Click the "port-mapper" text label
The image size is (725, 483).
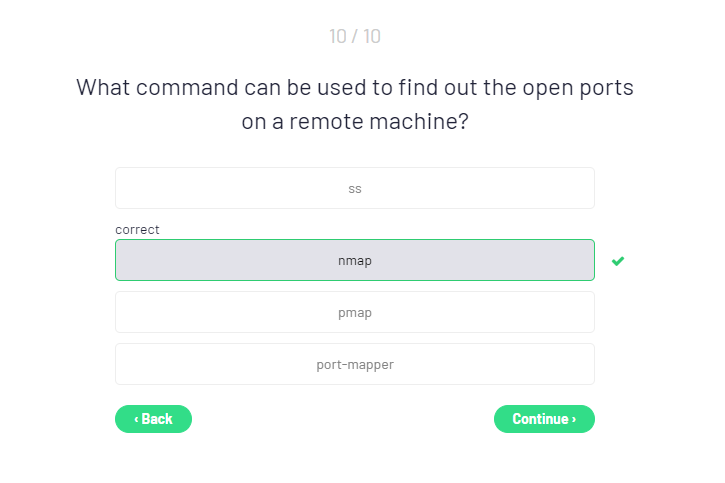(355, 365)
